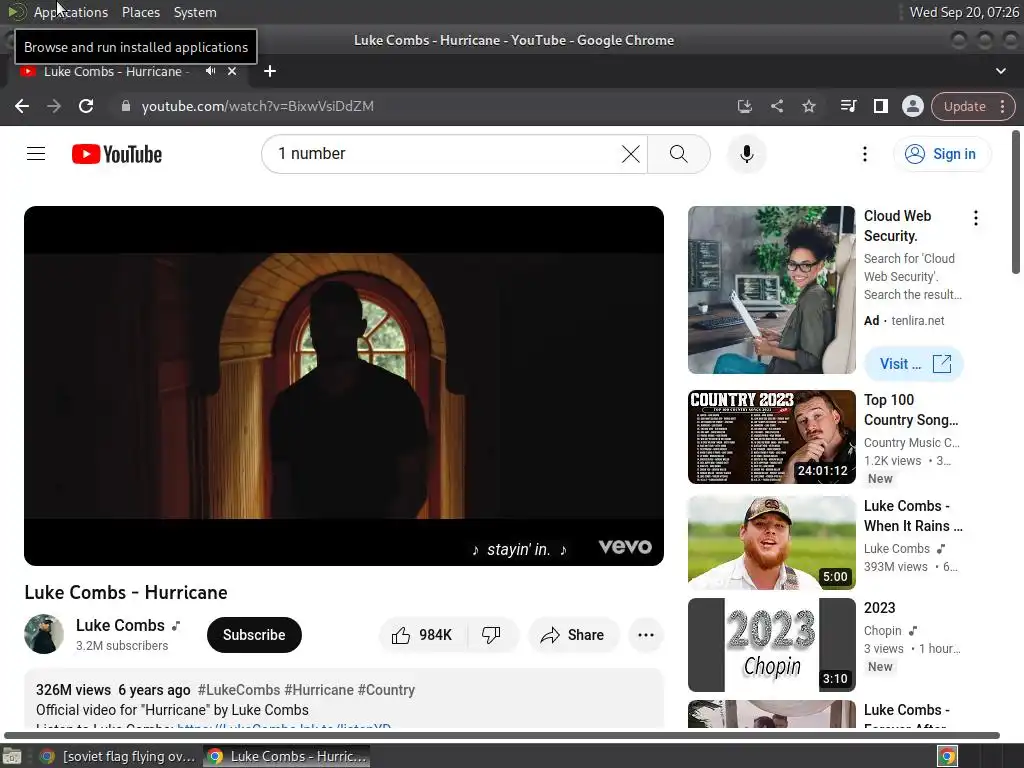Image resolution: width=1024 pixels, height=768 pixels.
Task: Open the System menu
Action: point(195,12)
